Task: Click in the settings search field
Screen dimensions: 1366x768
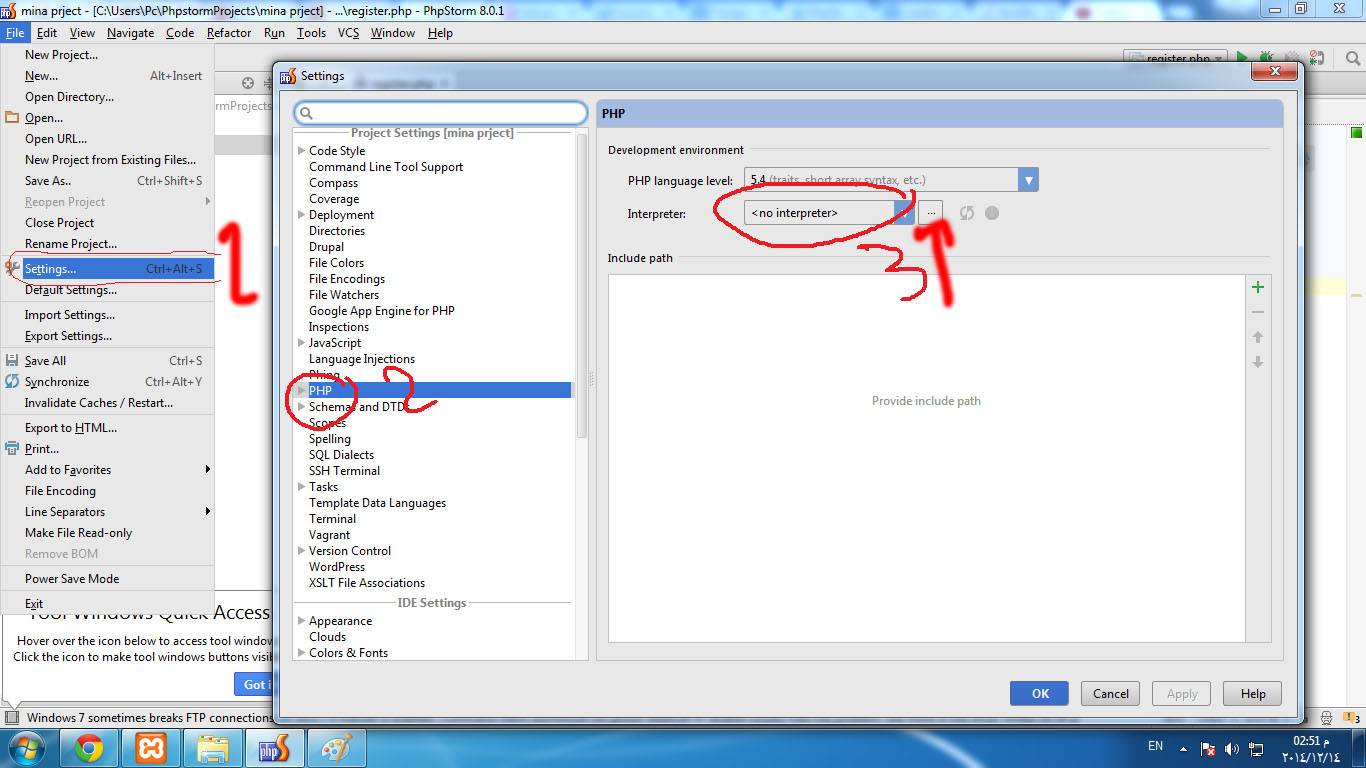Action: click(x=440, y=113)
